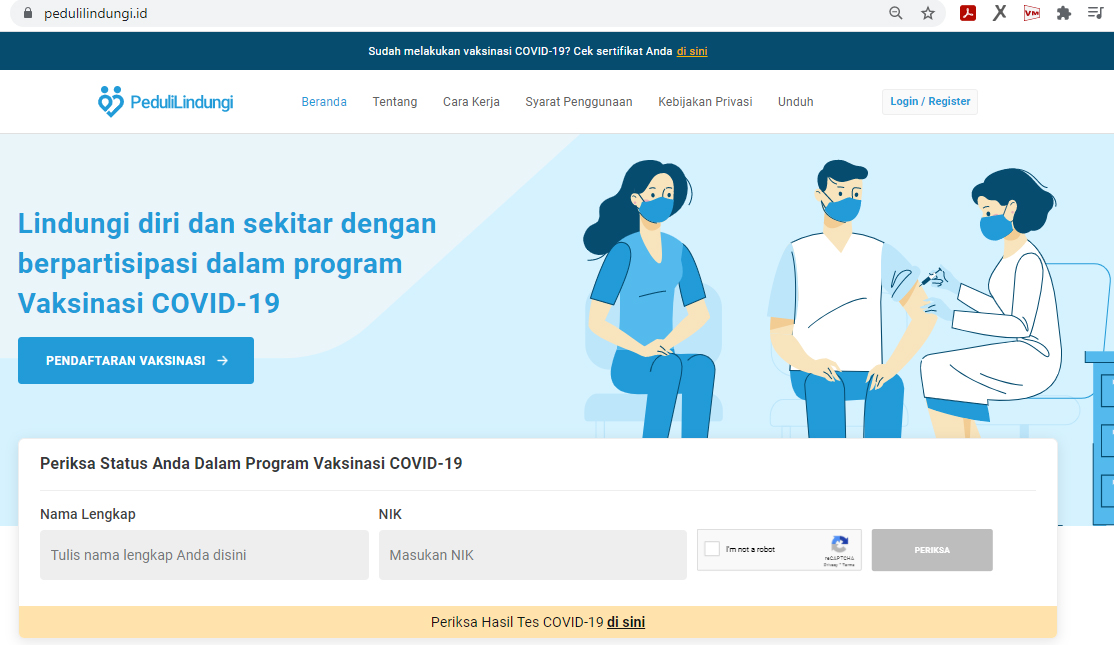Open the Beranda menu item
This screenshot has width=1114, height=645.
point(324,102)
